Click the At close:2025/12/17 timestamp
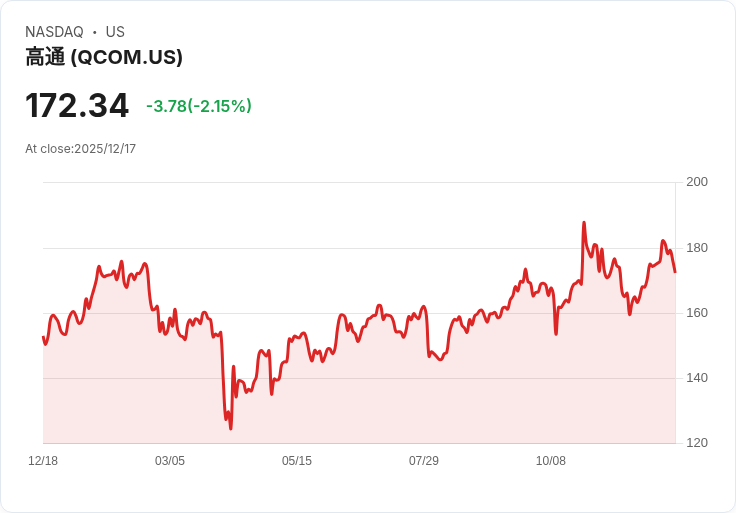This screenshot has height=513, width=736. pyautogui.click(x=80, y=149)
